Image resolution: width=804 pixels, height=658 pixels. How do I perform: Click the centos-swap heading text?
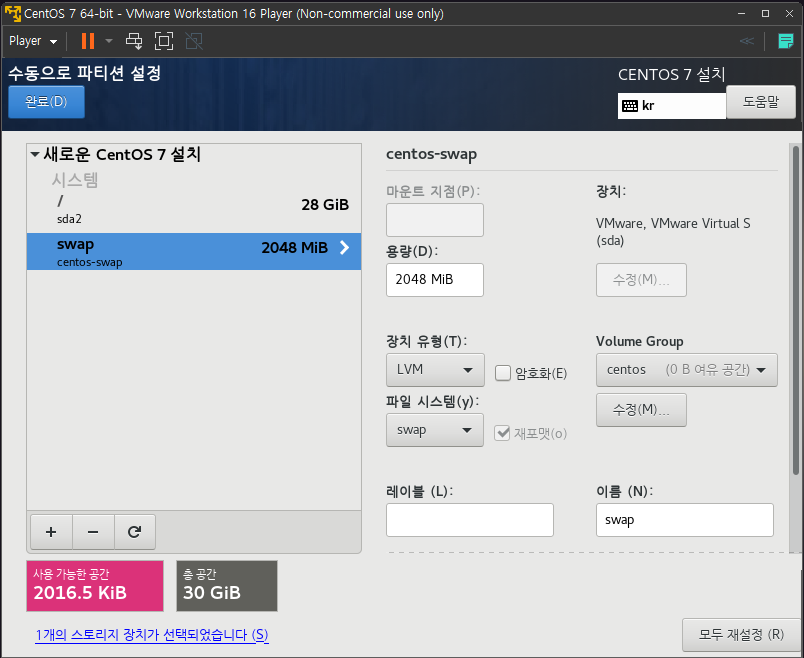click(431, 154)
